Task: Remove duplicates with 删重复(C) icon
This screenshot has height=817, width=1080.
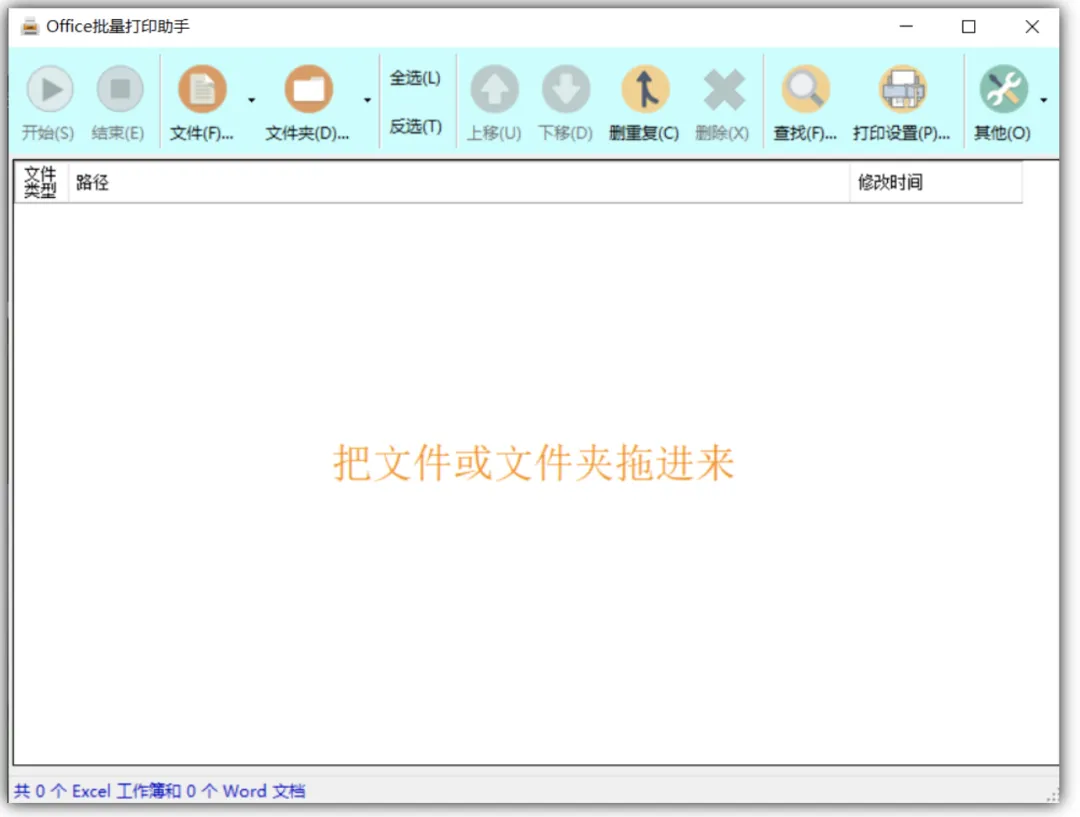Action: [645, 90]
